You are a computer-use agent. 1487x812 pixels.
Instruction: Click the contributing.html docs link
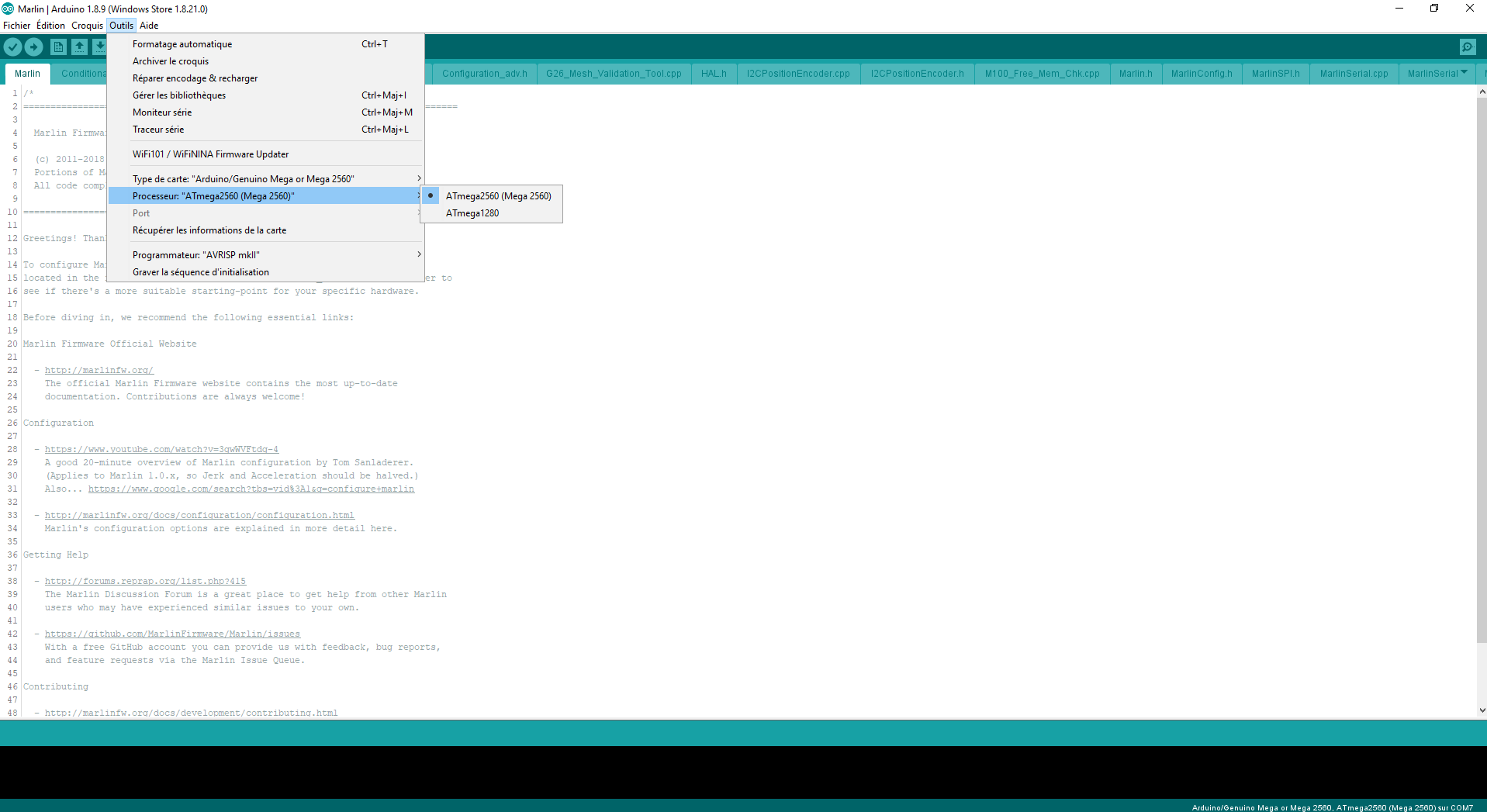tap(191, 713)
